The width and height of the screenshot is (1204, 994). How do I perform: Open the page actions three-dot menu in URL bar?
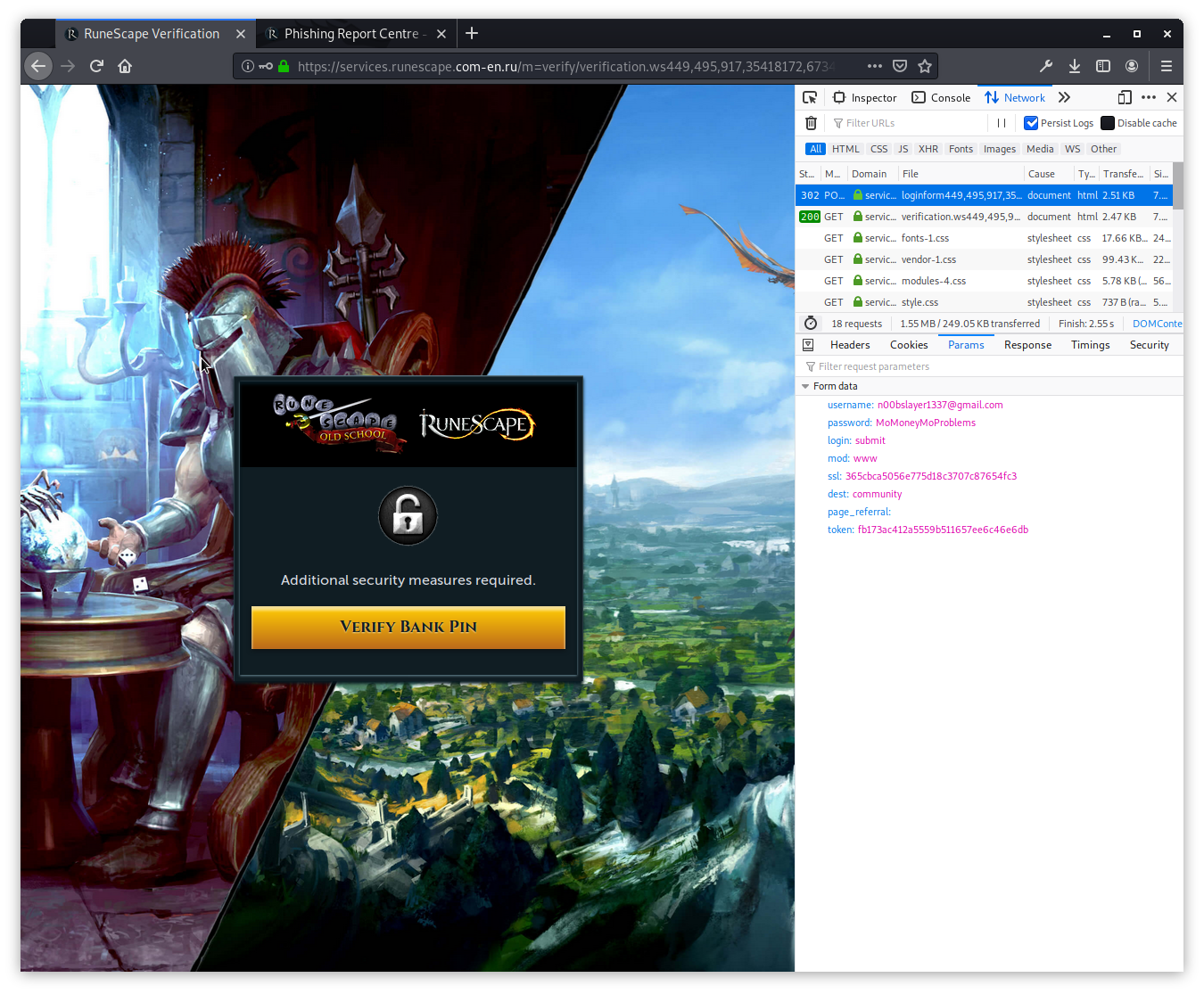pyautogui.click(x=875, y=66)
